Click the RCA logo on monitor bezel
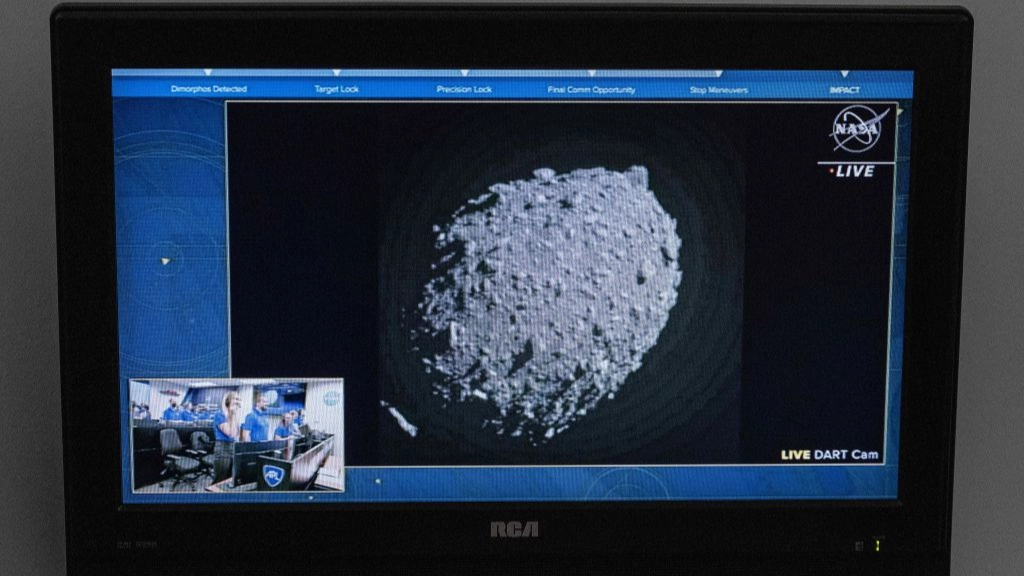The height and width of the screenshot is (576, 1024). [515, 529]
